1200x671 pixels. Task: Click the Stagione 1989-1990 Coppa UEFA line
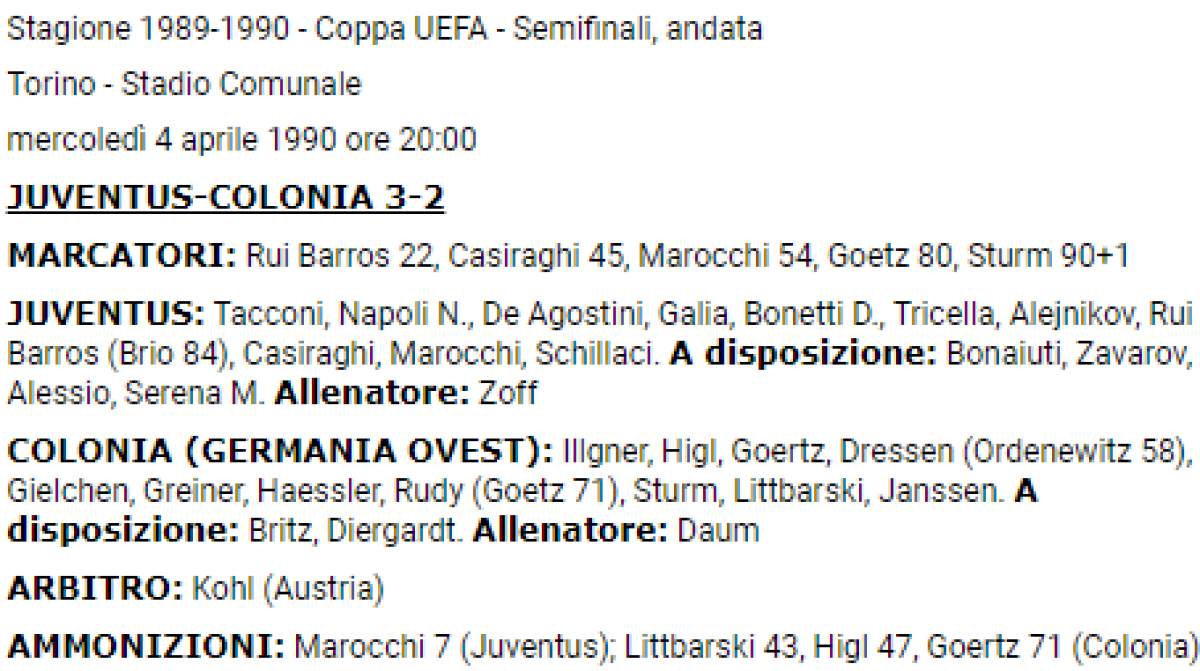point(385,29)
